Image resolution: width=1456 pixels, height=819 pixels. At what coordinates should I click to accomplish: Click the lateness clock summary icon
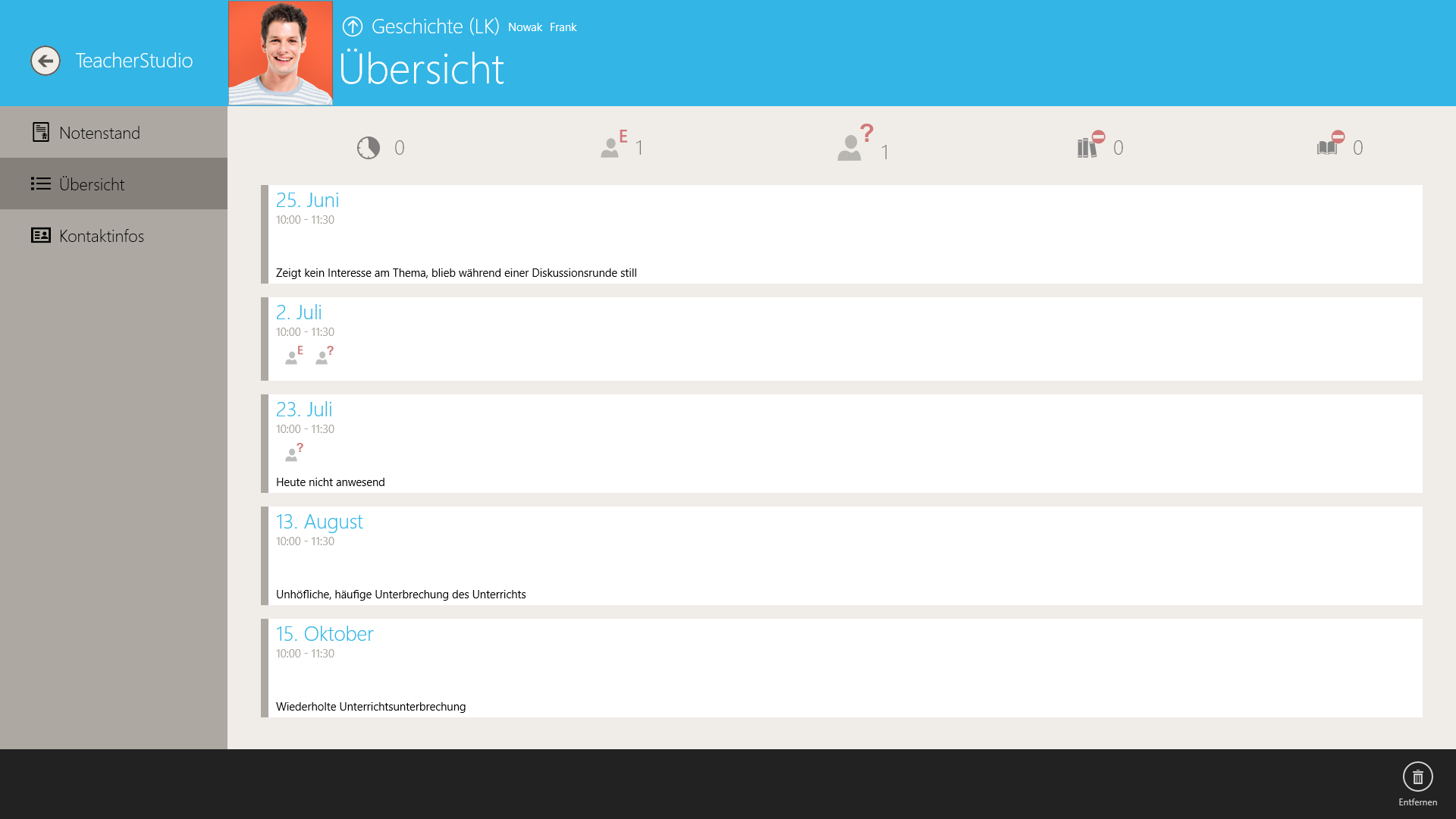click(369, 148)
